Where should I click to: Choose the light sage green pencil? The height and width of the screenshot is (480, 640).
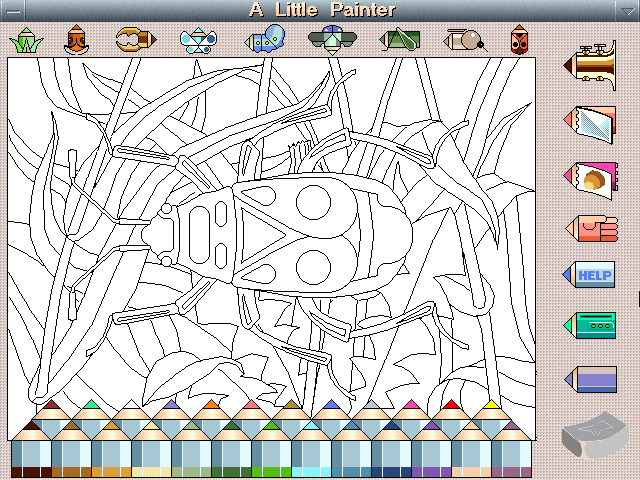click(191, 450)
